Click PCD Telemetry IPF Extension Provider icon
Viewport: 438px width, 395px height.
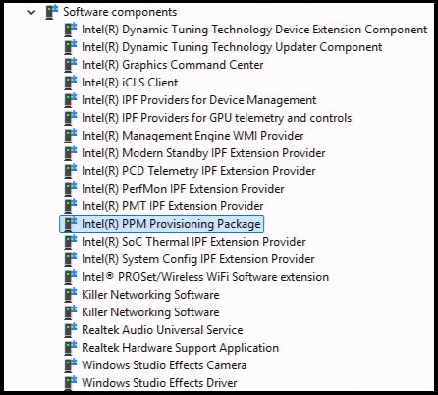click(x=71, y=171)
